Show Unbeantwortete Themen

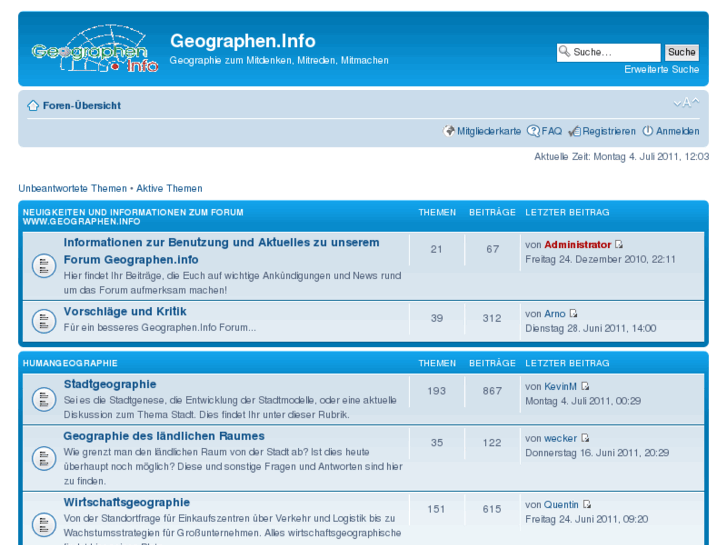[72, 188]
